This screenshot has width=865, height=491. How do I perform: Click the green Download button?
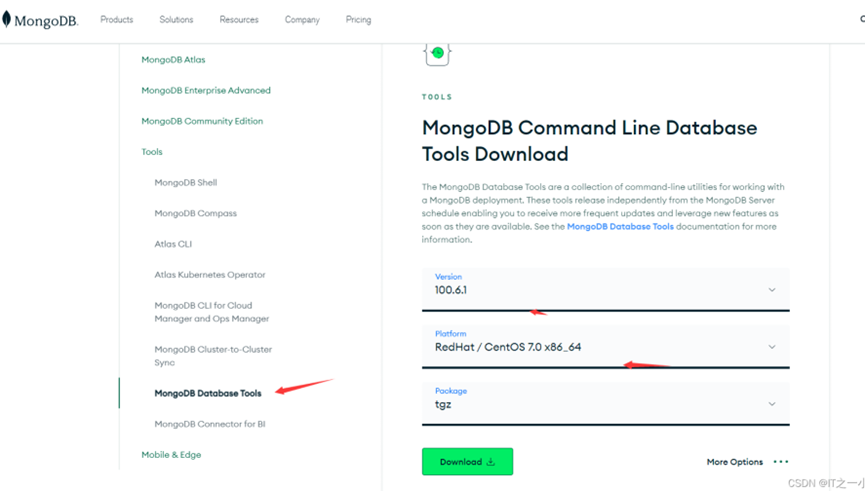467,462
